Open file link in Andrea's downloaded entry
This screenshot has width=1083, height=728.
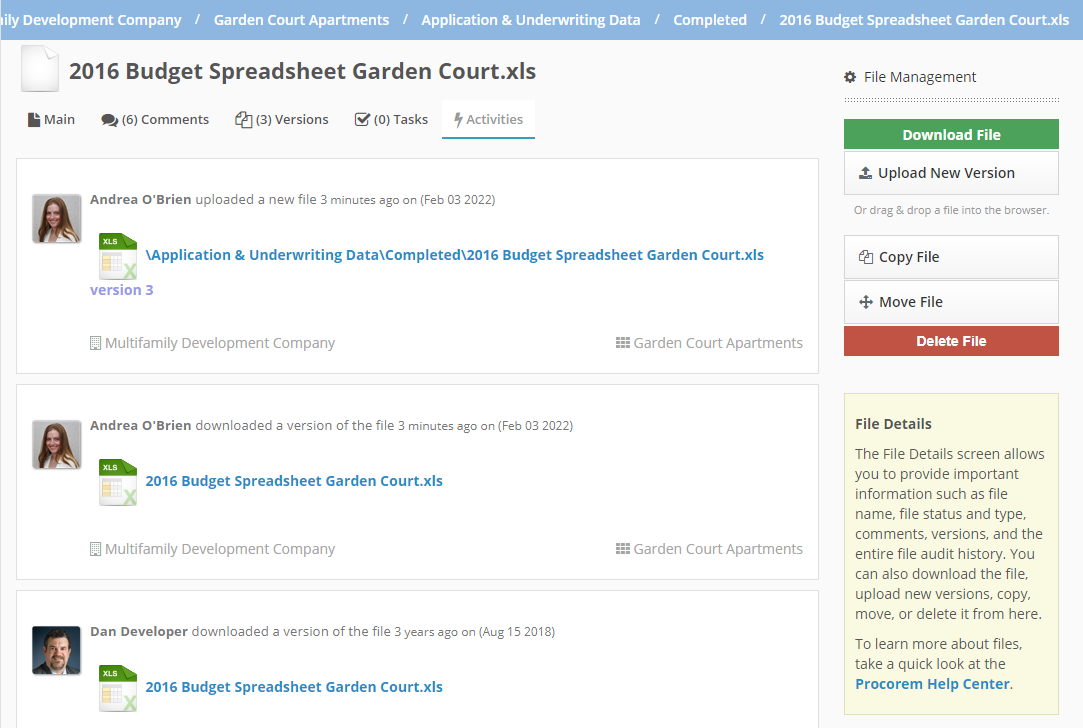pyautogui.click(x=294, y=481)
